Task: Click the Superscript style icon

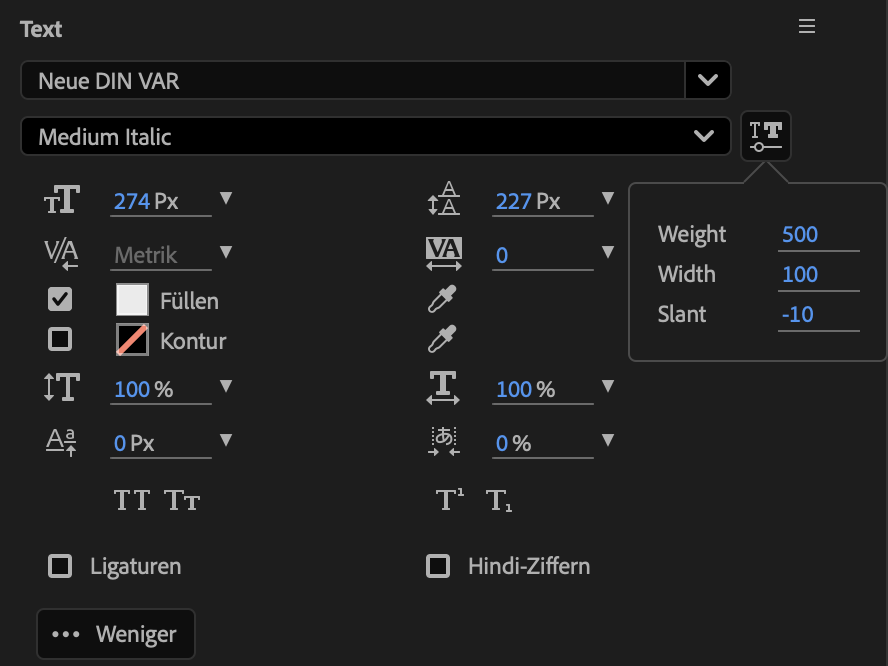Action: tap(450, 500)
